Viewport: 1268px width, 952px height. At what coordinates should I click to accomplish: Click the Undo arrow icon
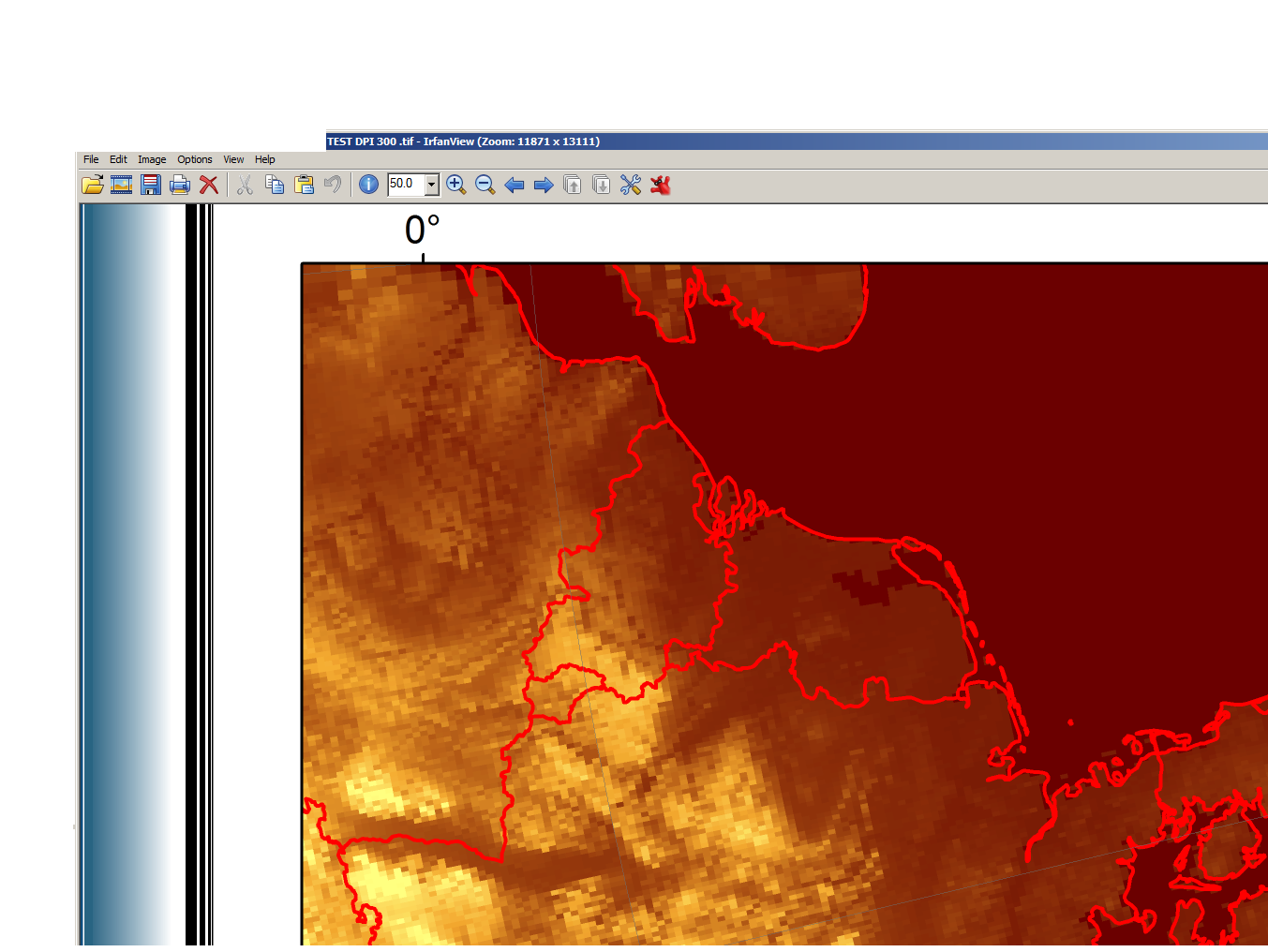click(333, 184)
